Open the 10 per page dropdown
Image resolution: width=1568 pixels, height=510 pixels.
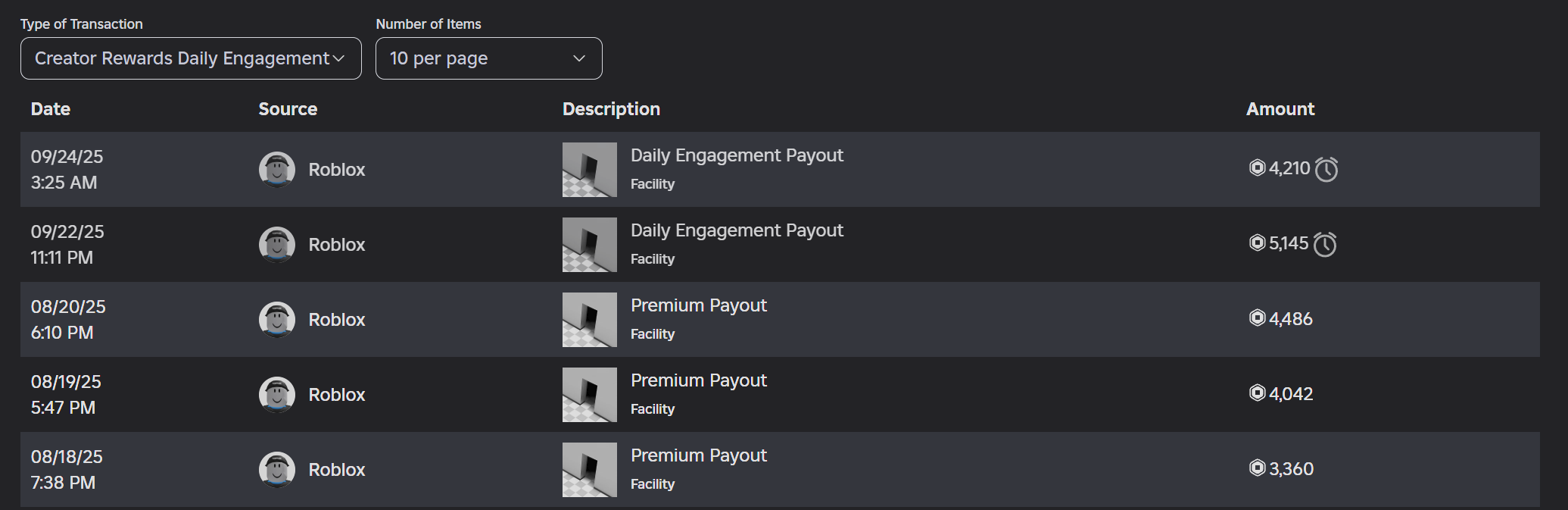coord(488,58)
